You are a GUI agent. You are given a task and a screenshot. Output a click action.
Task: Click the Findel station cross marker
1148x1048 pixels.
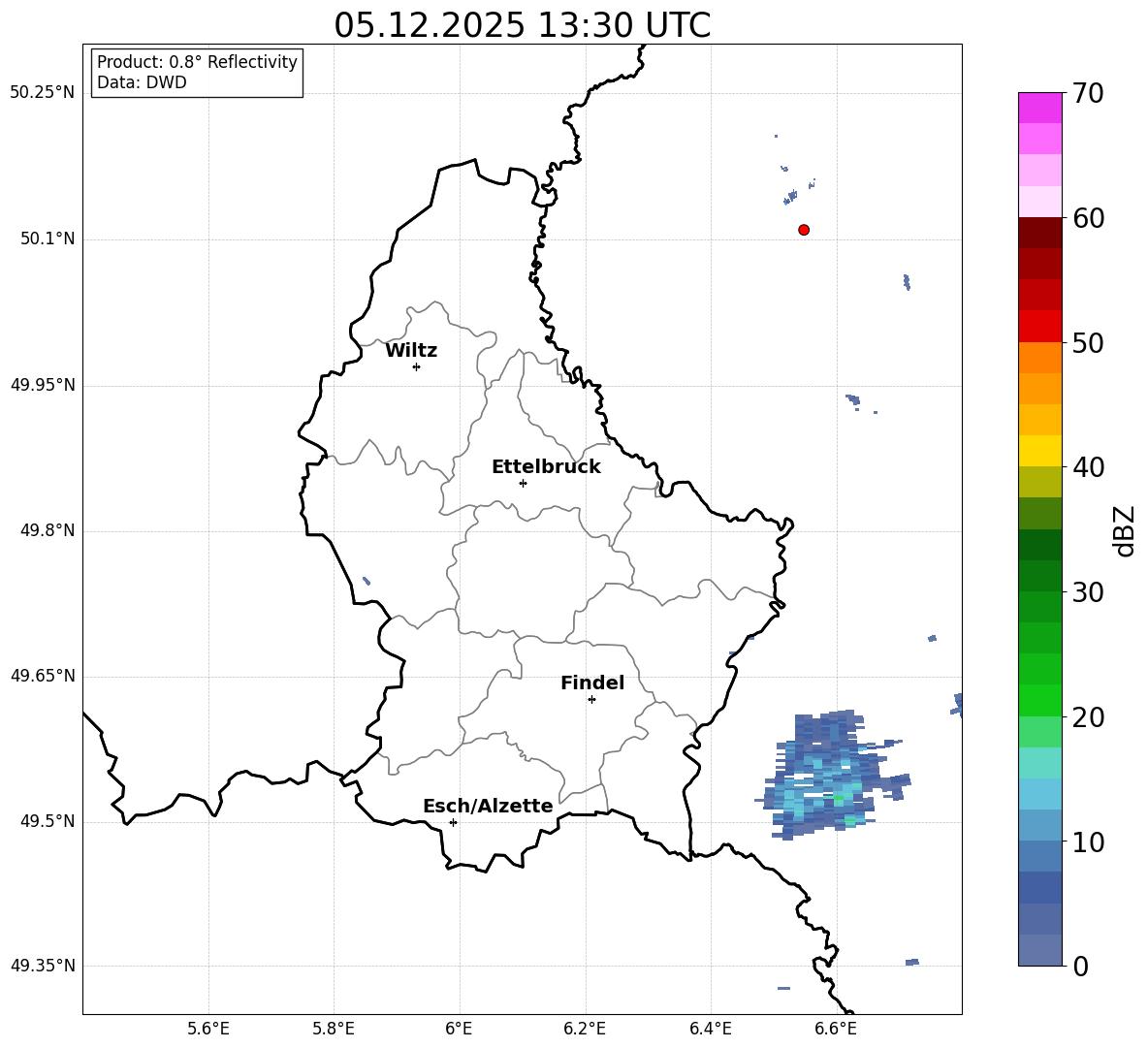(591, 700)
